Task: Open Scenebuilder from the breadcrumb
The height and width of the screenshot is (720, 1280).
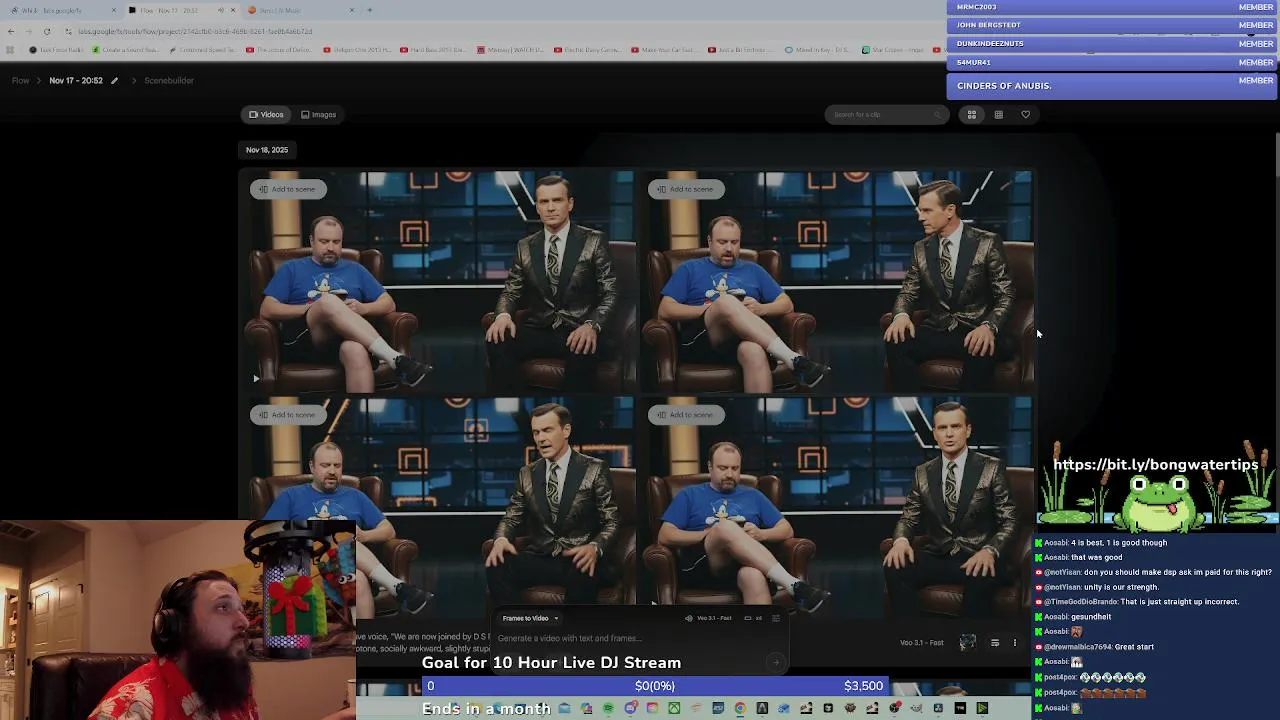Action: tap(169, 80)
